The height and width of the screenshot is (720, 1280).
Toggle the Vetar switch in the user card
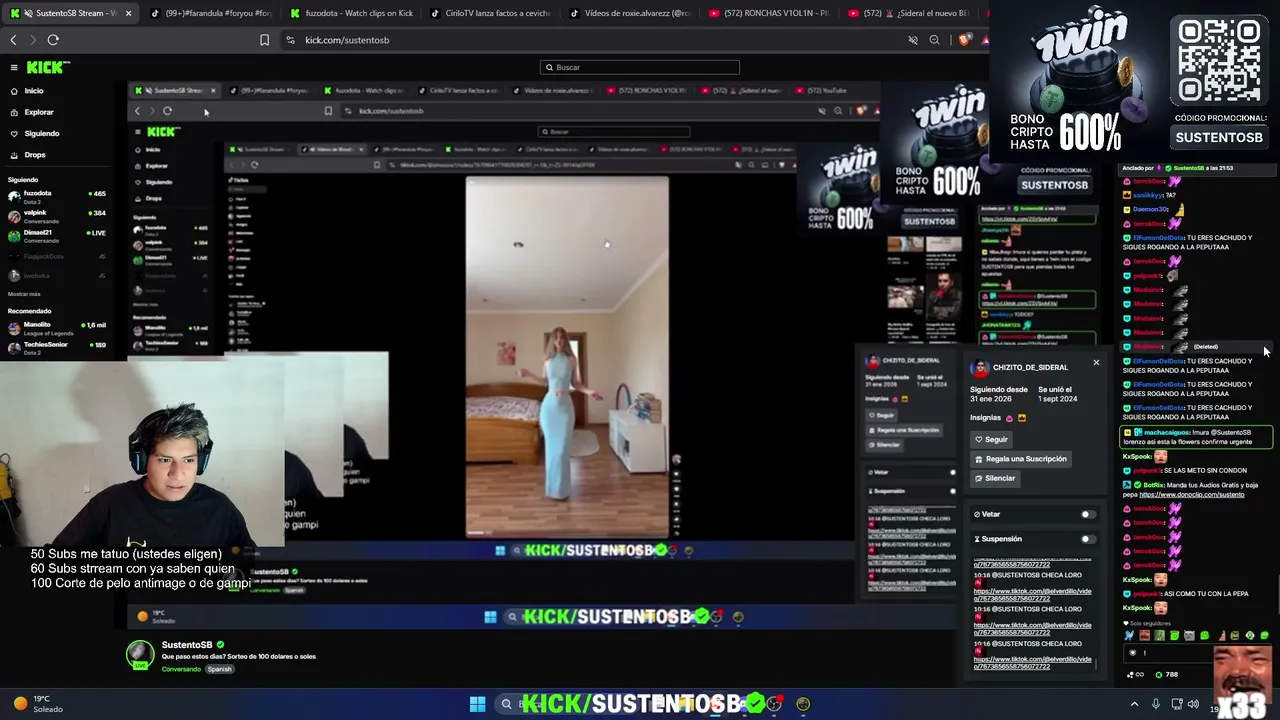pos(1088,514)
